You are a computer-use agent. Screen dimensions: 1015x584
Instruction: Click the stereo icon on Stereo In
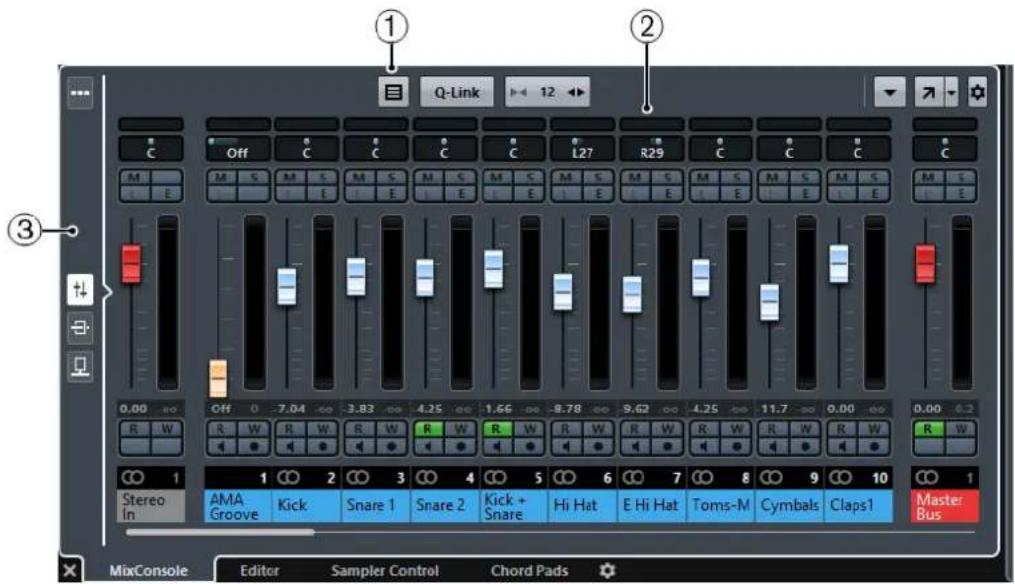pyautogui.click(x=133, y=478)
